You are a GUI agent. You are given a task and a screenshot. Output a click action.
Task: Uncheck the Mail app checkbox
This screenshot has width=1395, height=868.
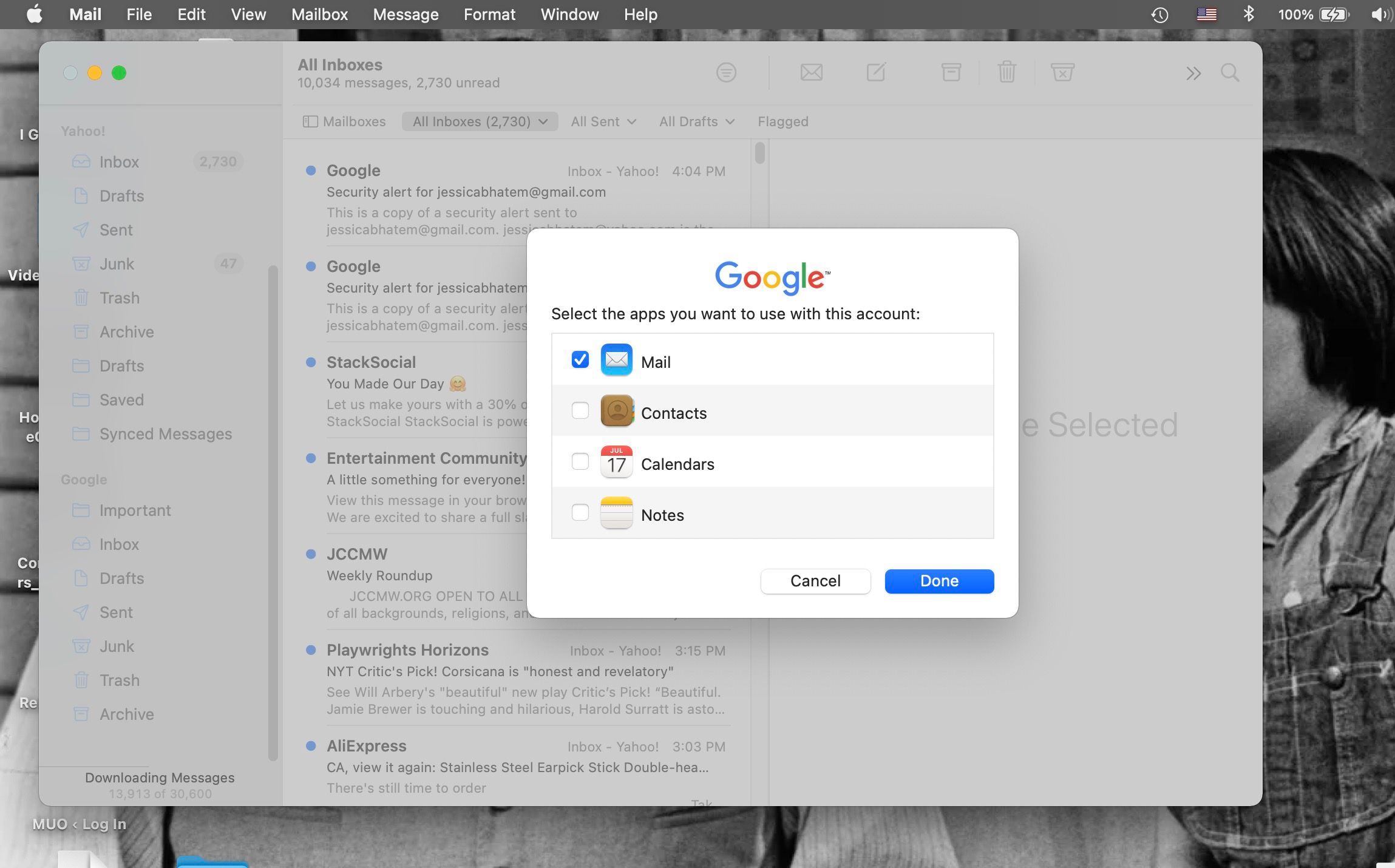pos(580,360)
